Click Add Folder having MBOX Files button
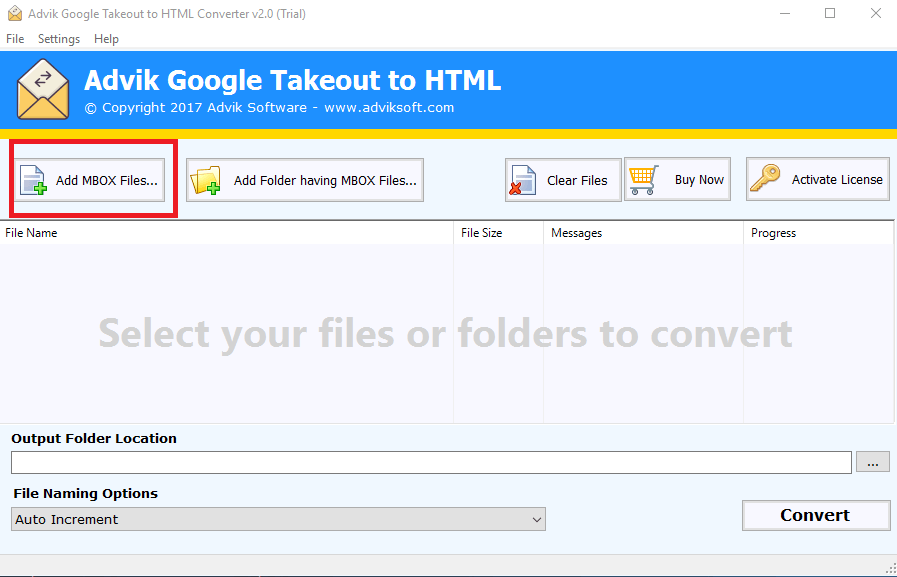This screenshot has height=577, width=897. pyautogui.click(x=305, y=180)
